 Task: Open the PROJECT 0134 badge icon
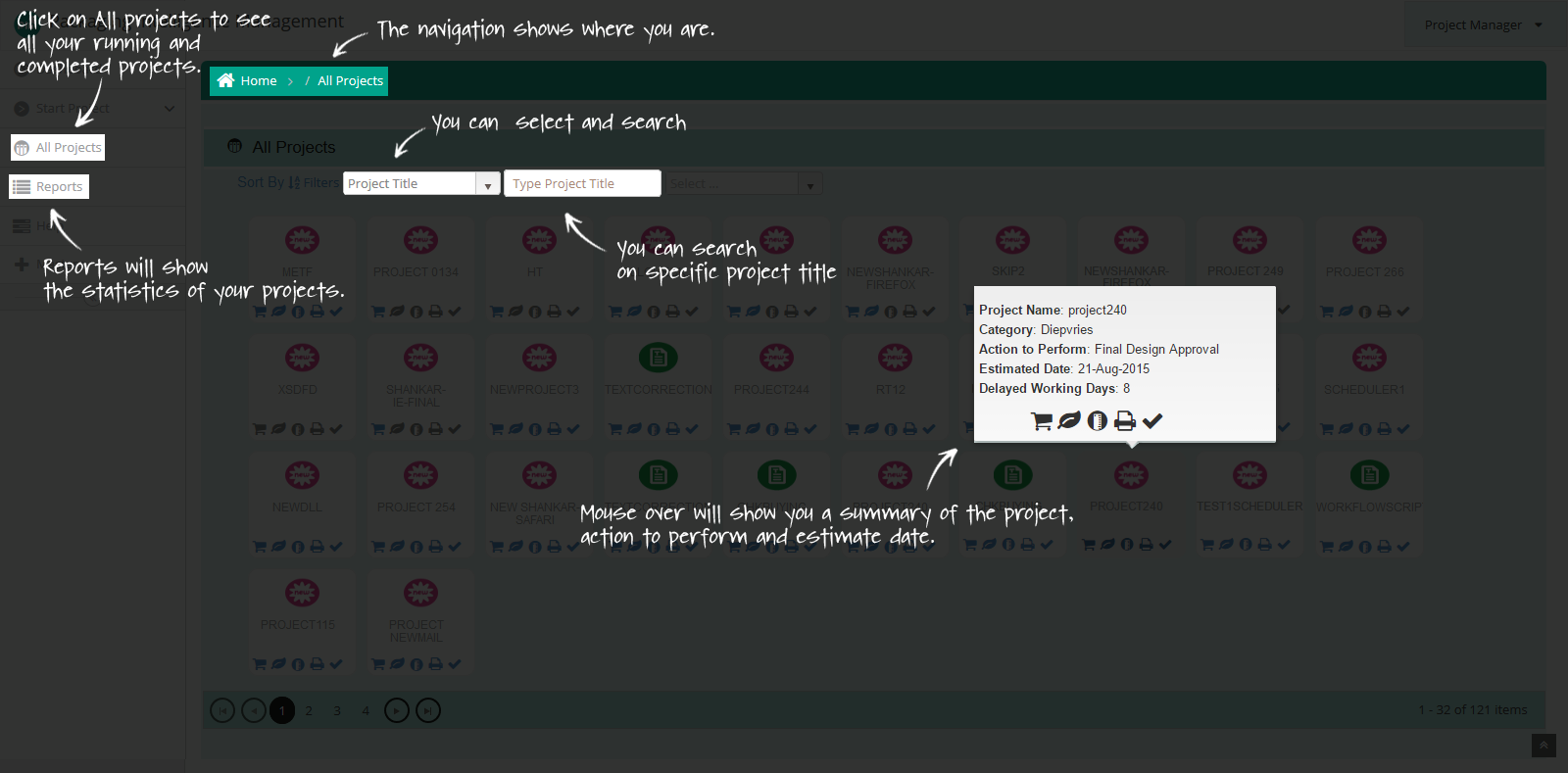pos(420,240)
